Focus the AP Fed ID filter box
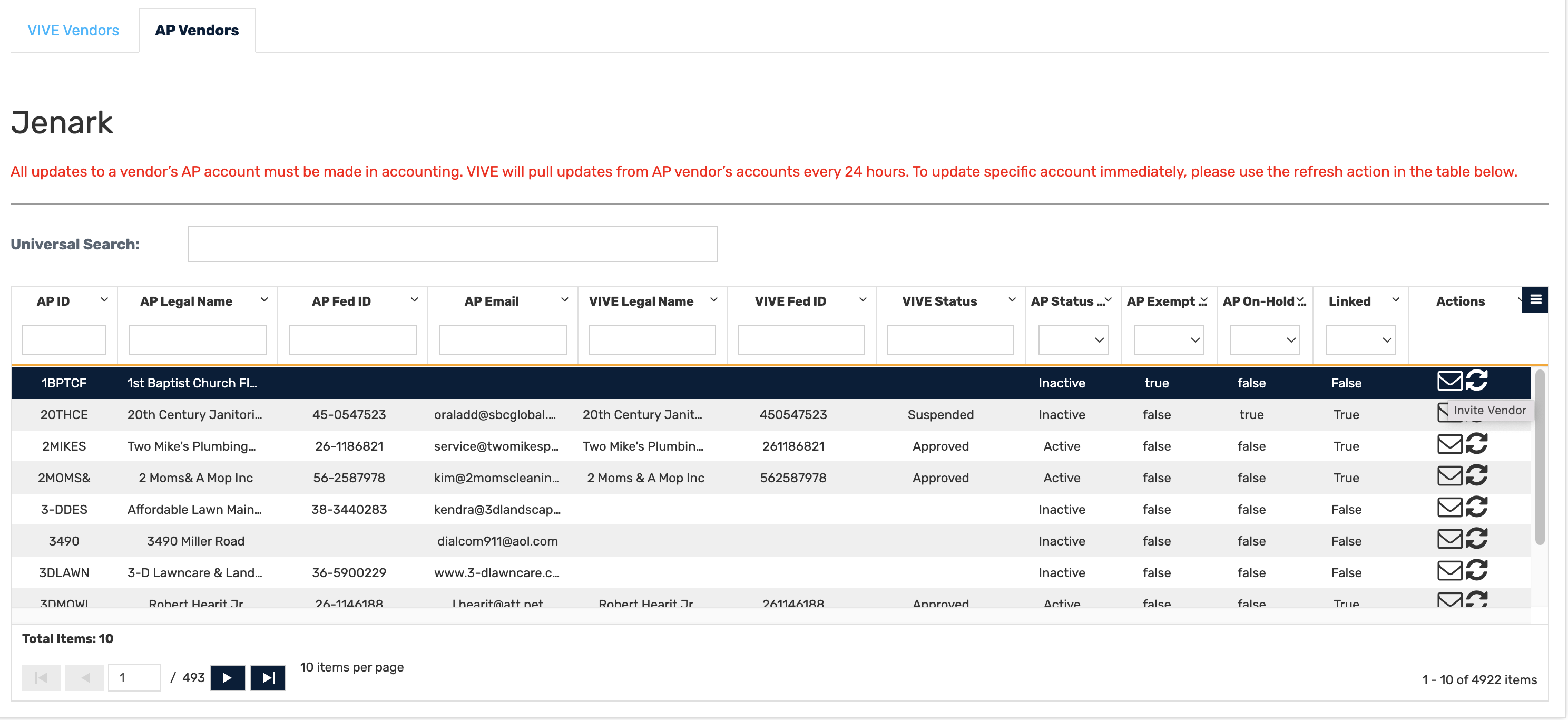This screenshot has height=720, width=1568. [x=352, y=340]
